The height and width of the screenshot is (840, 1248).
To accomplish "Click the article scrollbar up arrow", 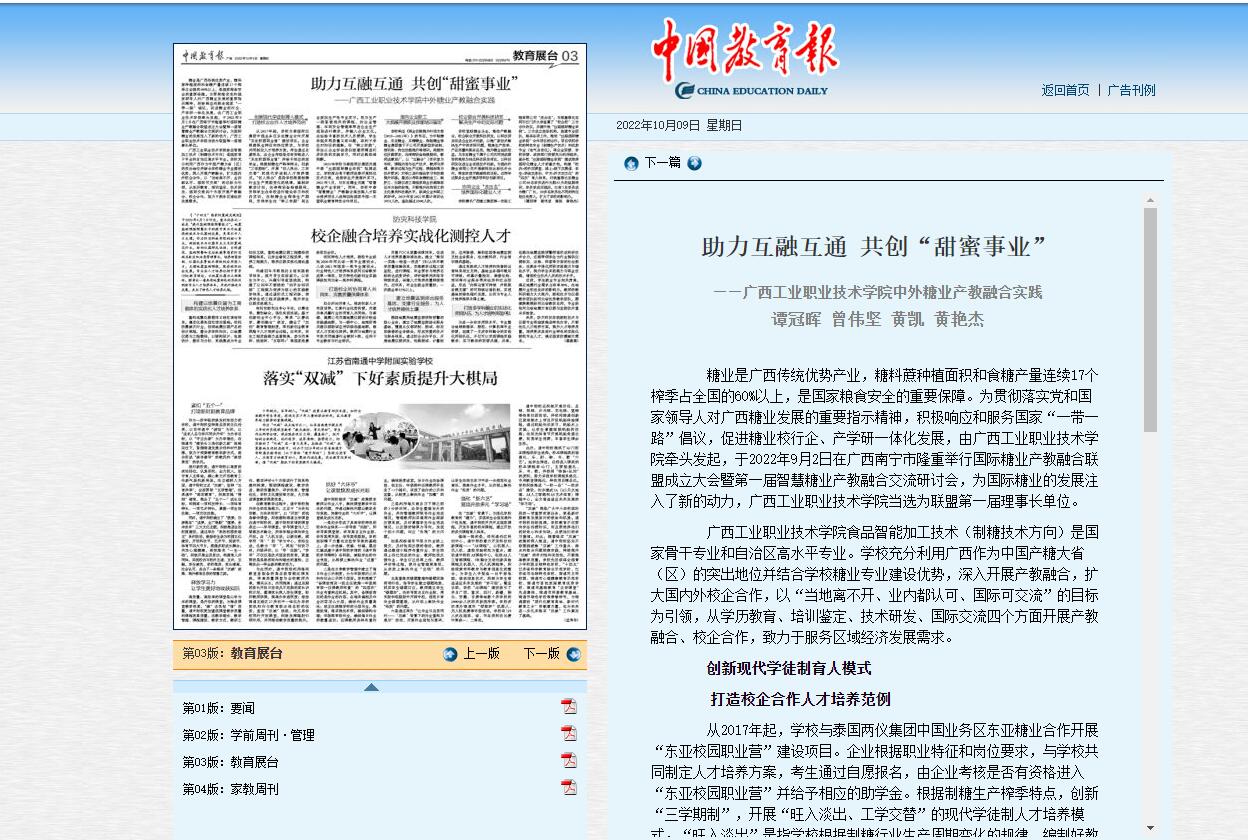I will [x=1150, y=201].
